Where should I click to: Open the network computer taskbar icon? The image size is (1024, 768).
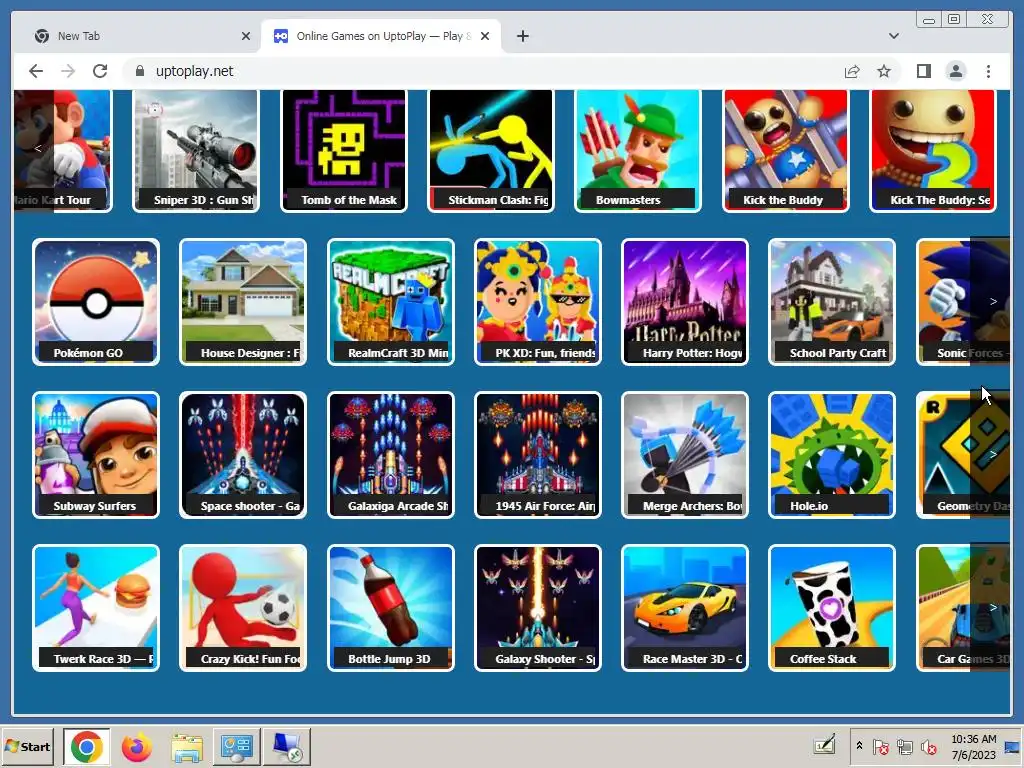[287, 746]
